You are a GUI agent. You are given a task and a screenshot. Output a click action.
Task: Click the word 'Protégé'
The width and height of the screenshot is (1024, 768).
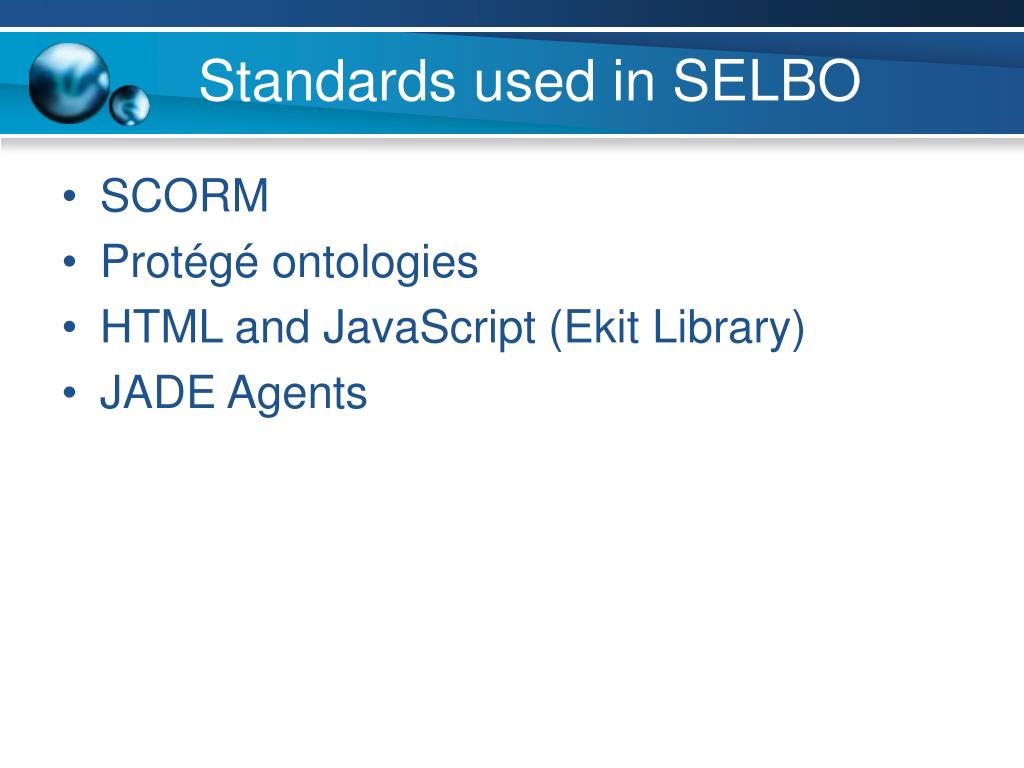(180, 263)
